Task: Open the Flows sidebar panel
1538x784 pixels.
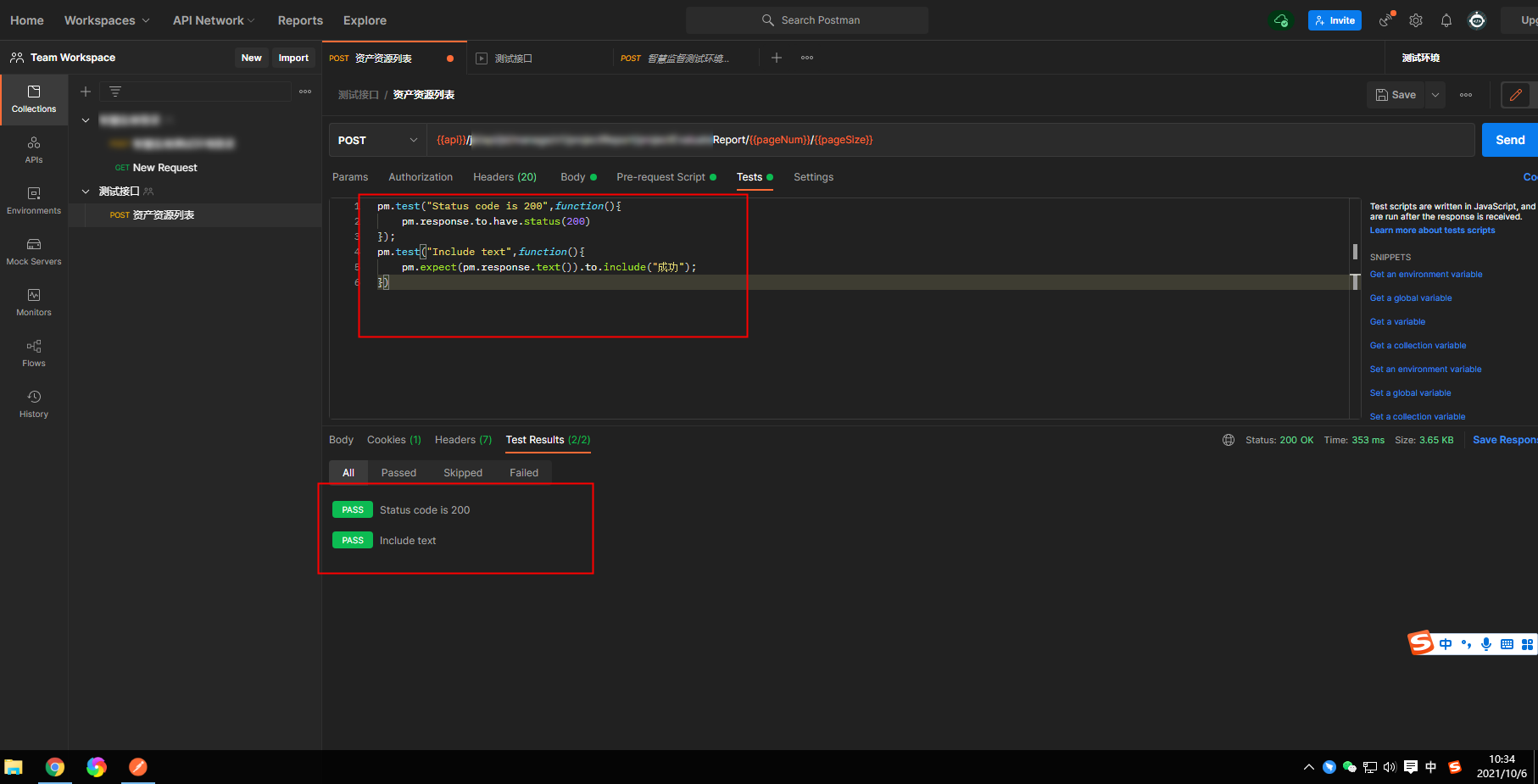Action: (x=34, y=353)
